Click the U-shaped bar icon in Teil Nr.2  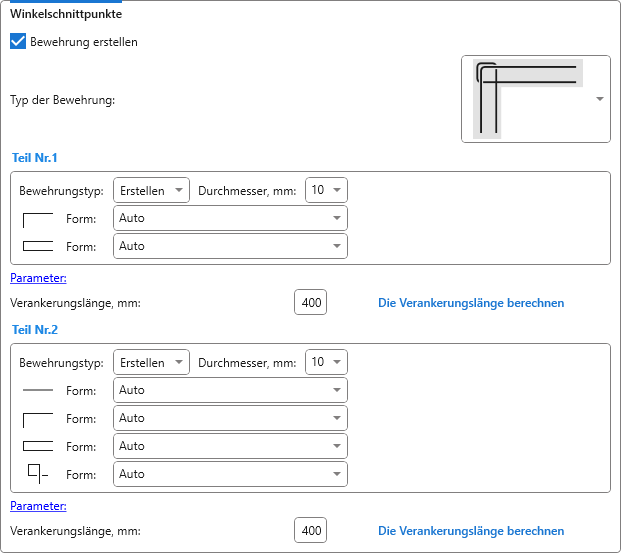tap(37, 446)
